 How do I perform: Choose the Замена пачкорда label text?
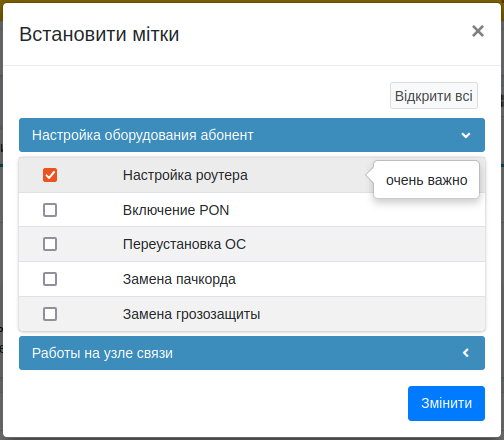pyautogui.click(x=179, y=279)
